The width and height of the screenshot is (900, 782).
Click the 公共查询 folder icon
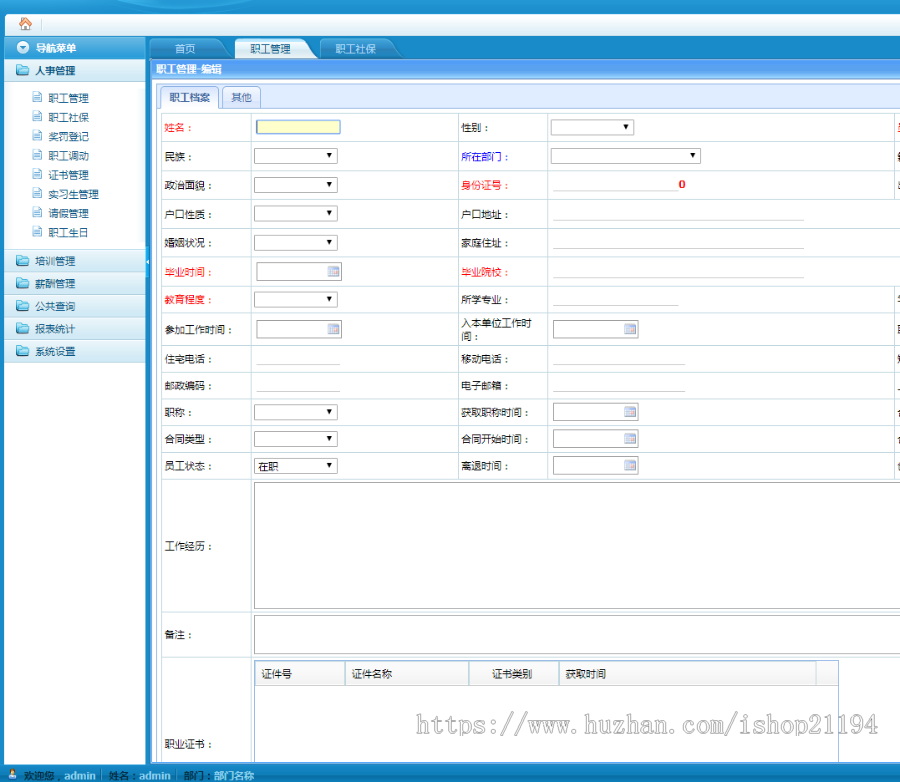click(x=22, y=305)
